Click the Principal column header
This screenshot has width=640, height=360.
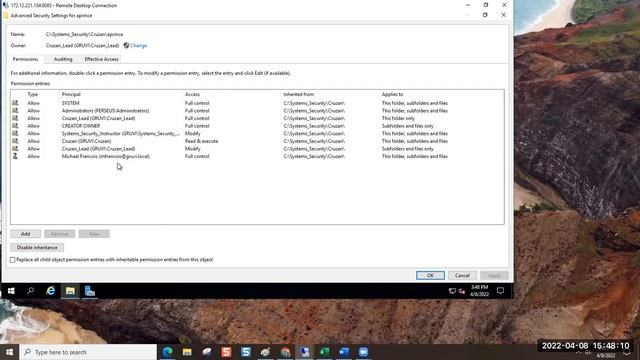(71, 94)
